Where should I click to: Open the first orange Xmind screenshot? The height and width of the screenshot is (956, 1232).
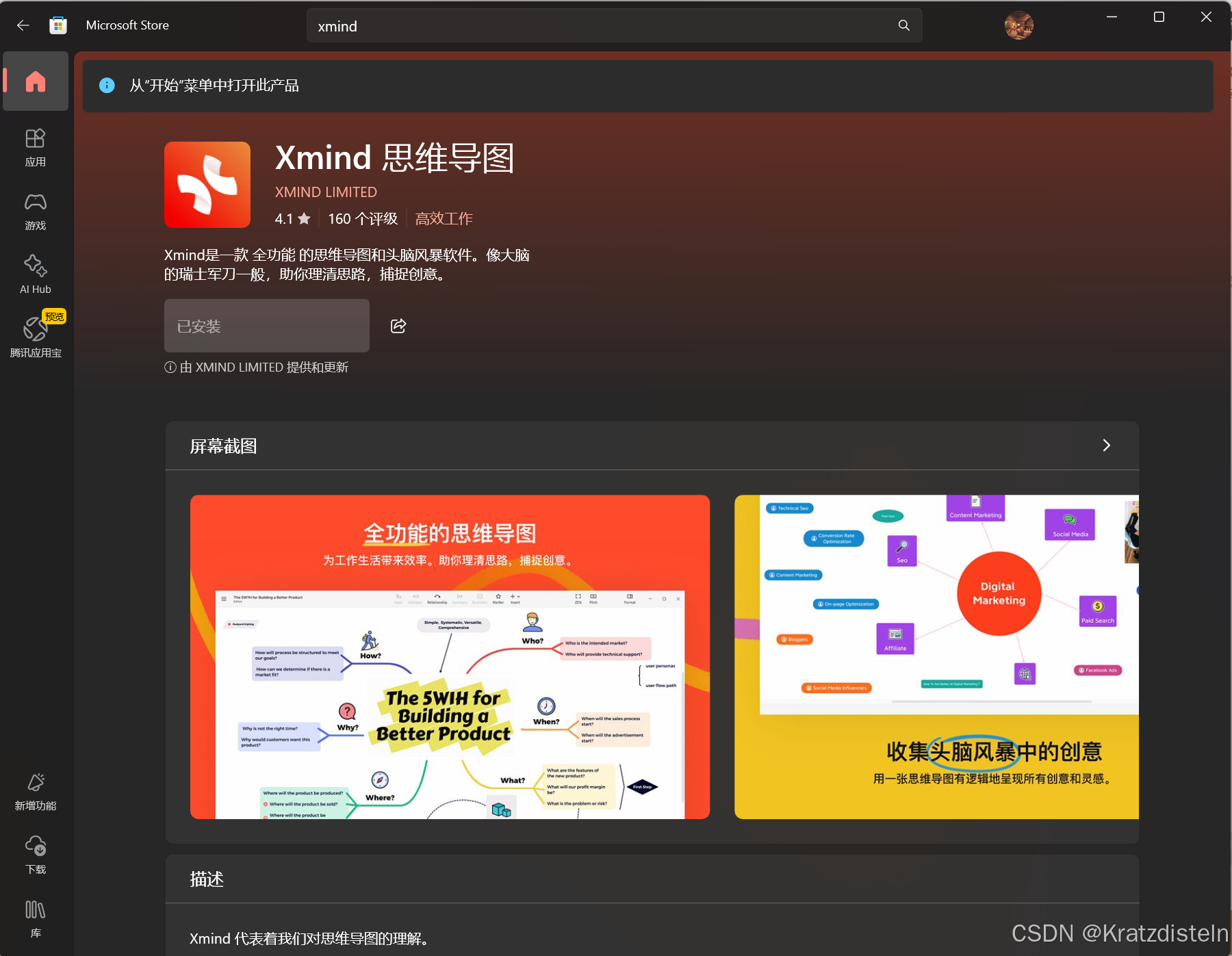[450, 657]
